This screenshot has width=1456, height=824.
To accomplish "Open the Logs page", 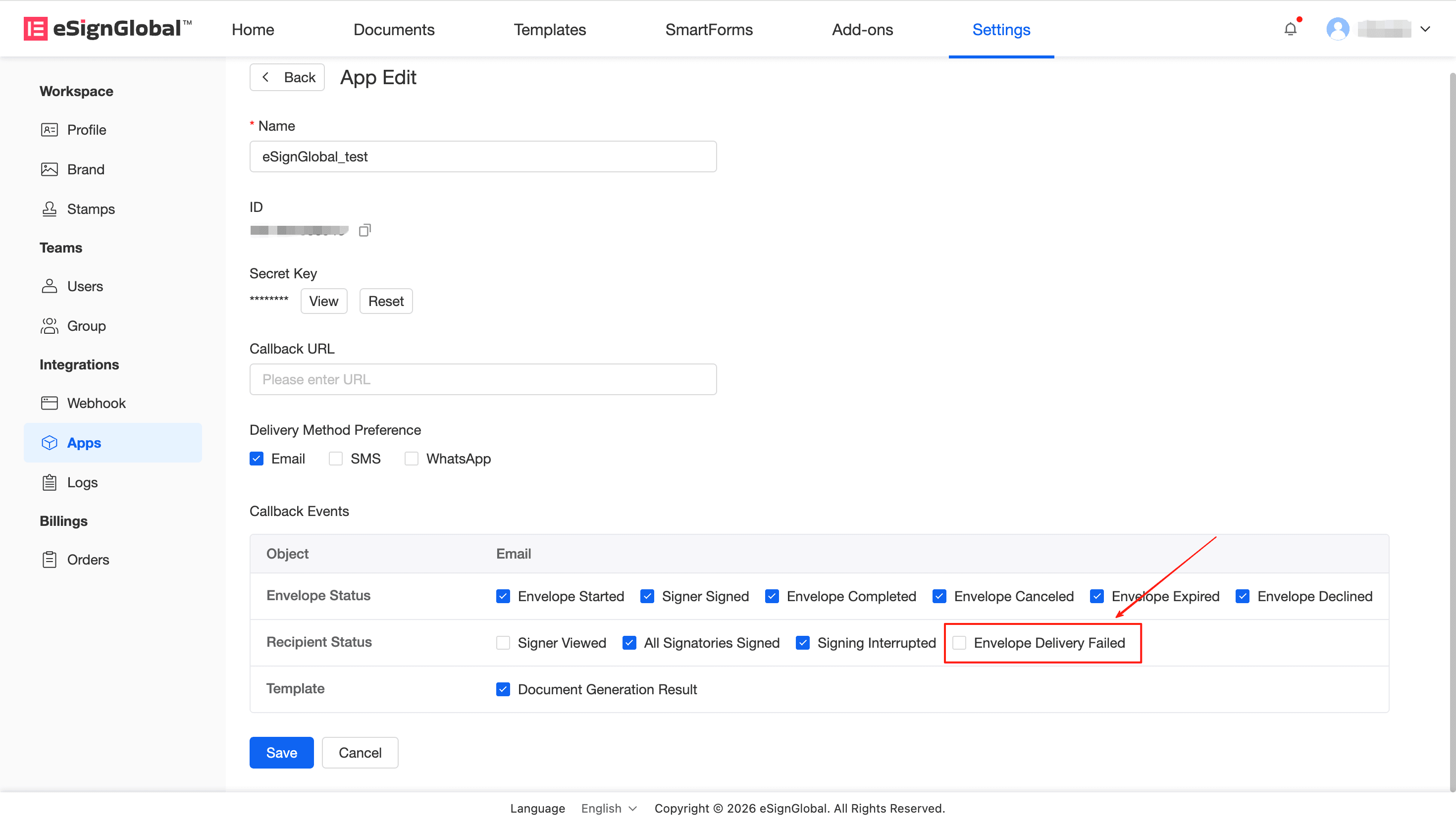I will click(82, 482).
